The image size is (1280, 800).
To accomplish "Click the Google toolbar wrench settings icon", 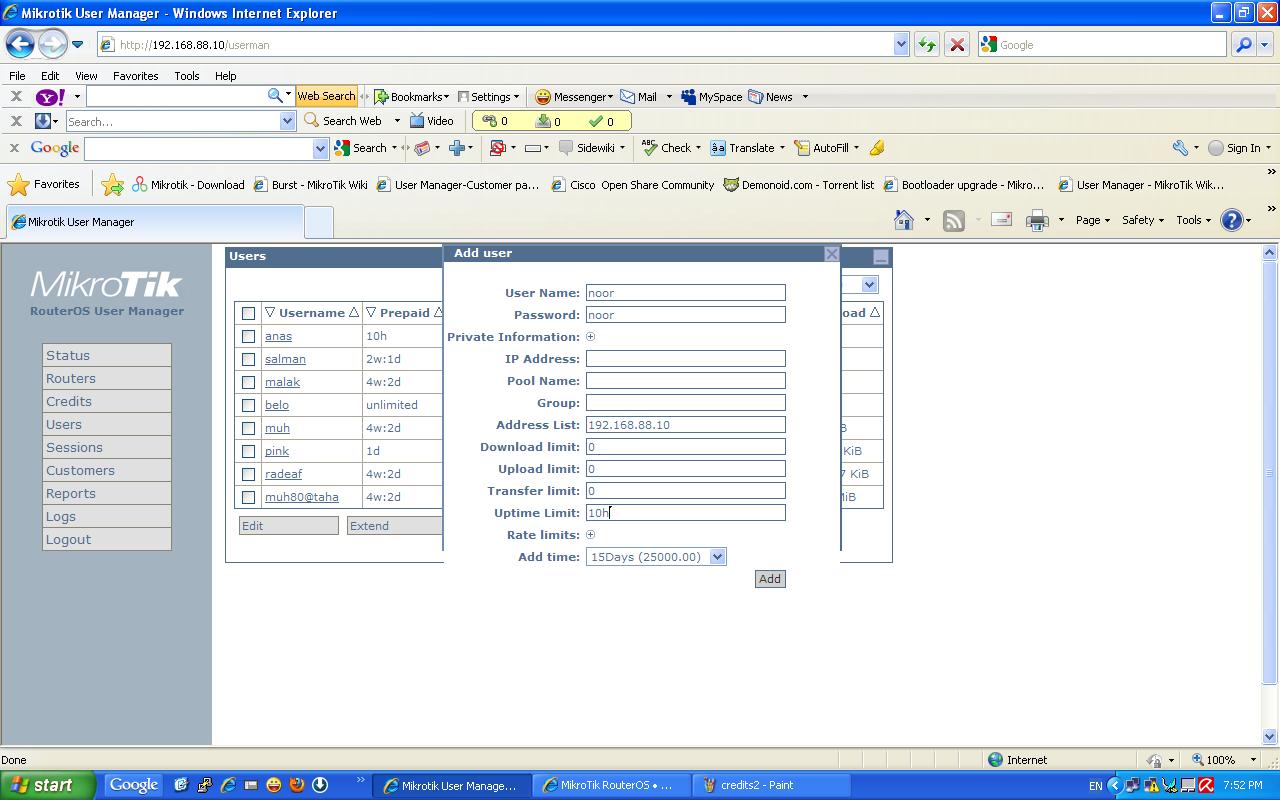I will pos(1180,148).
